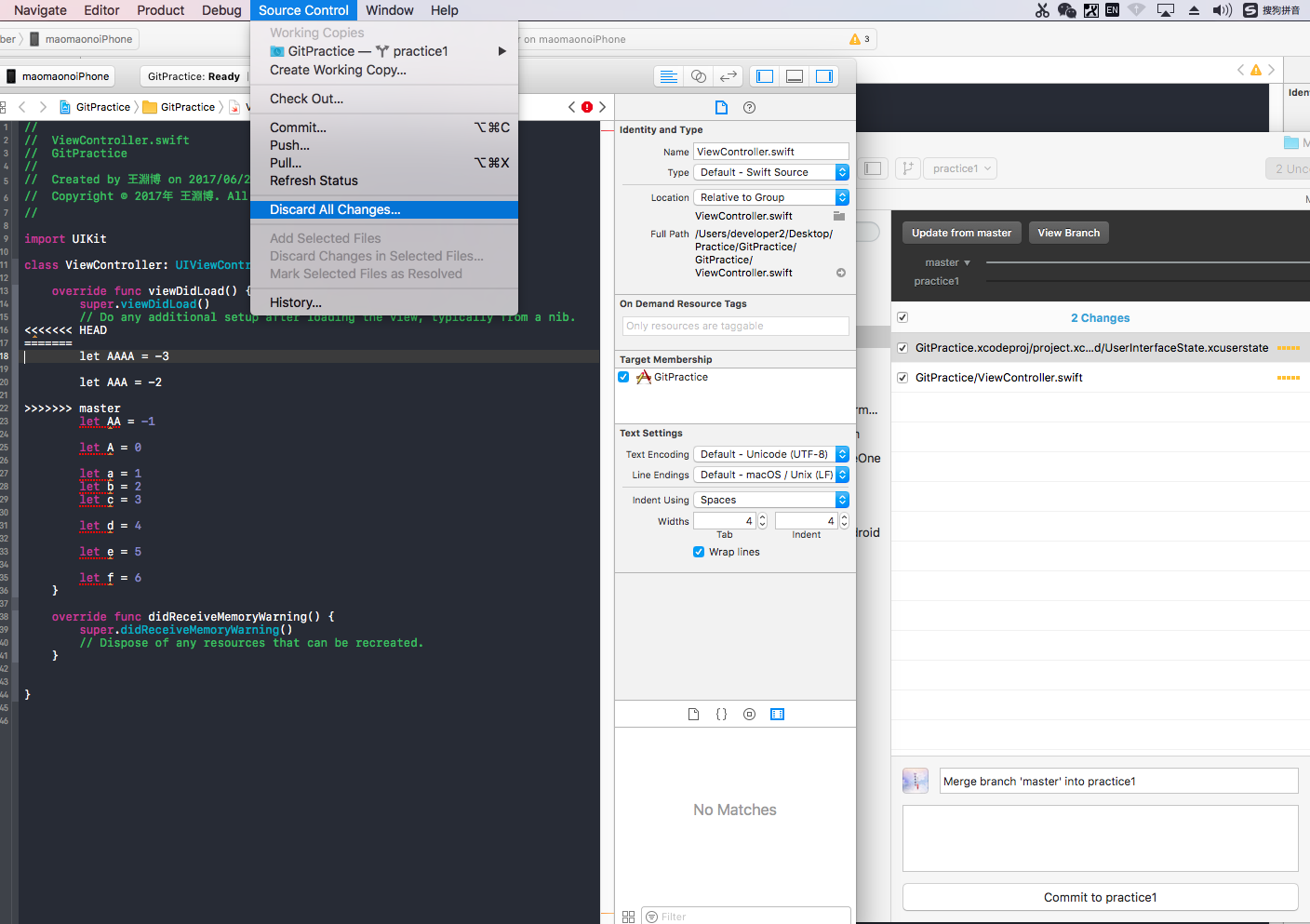Screen dimensions: 1310x924
Task: Show the Quick Help inspector
Action: pos(749,107)
